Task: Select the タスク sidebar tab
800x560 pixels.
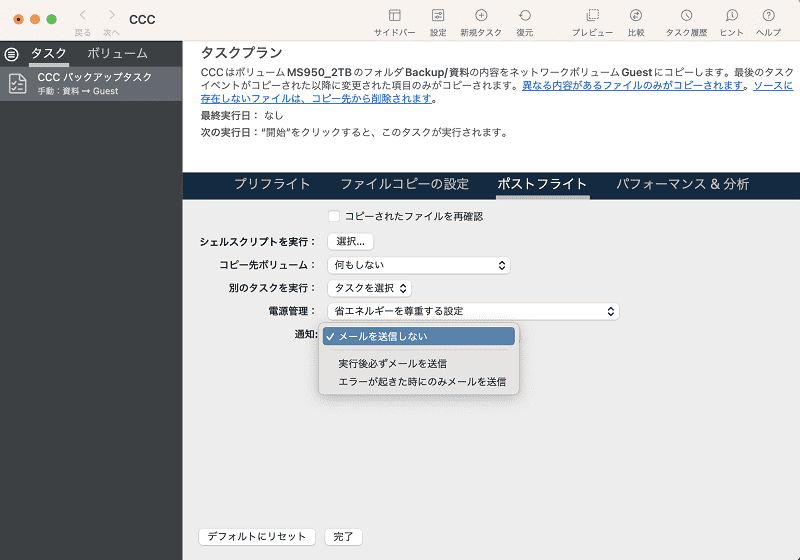Action: [48, 54]
